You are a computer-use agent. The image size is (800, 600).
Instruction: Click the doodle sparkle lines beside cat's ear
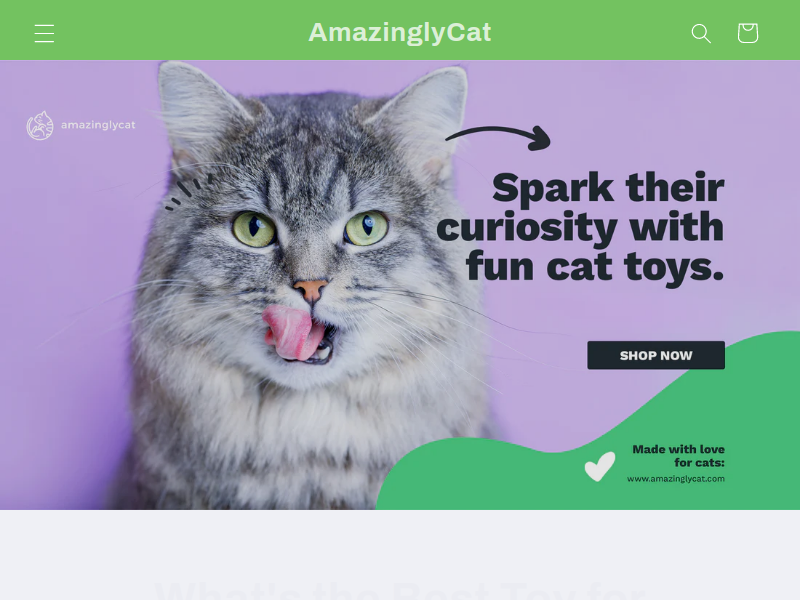[x=188, y=191]
